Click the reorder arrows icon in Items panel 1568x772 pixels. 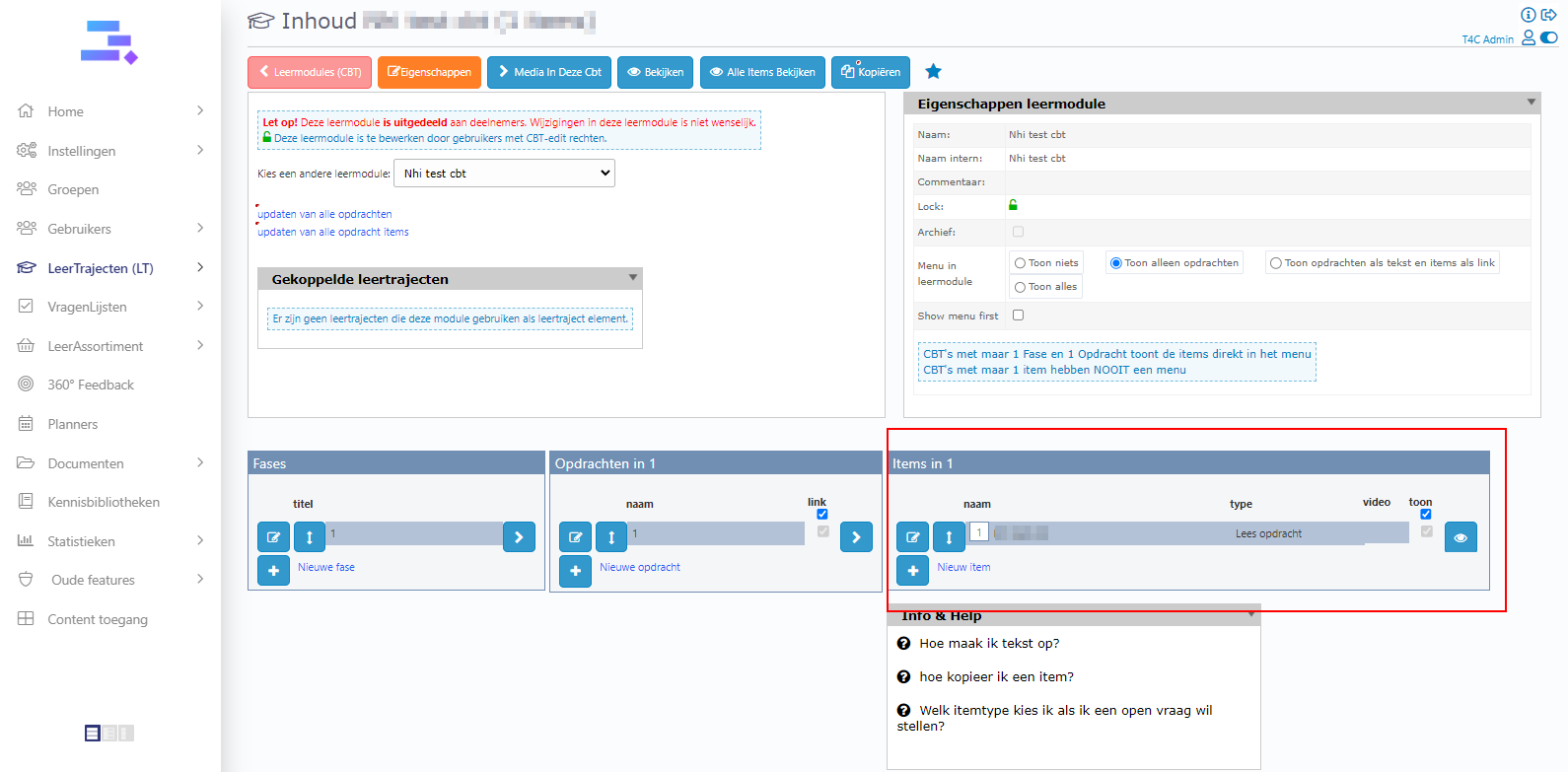pyautogui.click(x=949, y=537)
